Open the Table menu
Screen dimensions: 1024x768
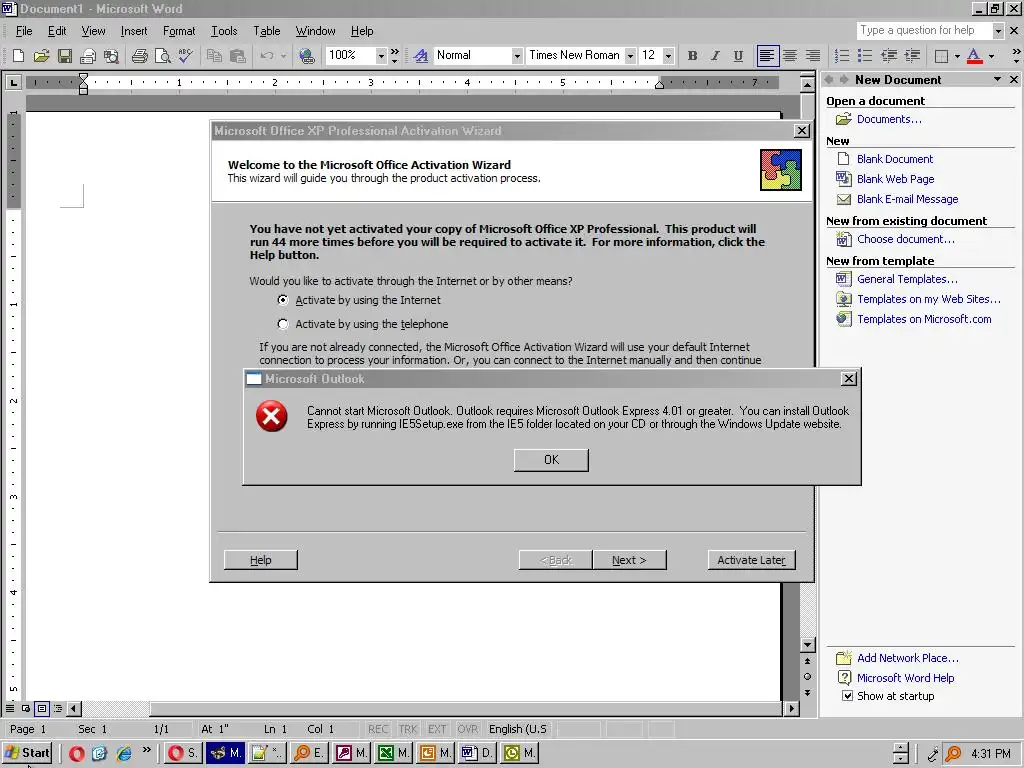point(266,31)
